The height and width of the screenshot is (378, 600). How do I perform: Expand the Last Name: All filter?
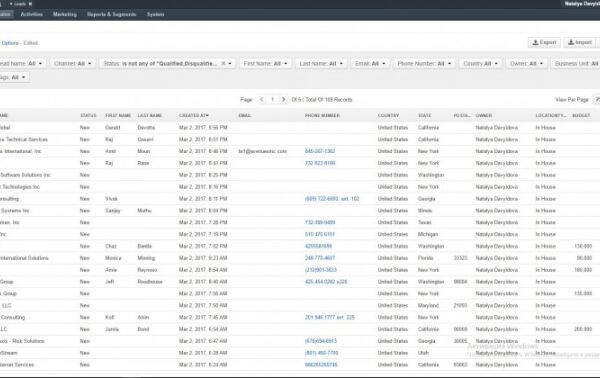click(321, 64)
